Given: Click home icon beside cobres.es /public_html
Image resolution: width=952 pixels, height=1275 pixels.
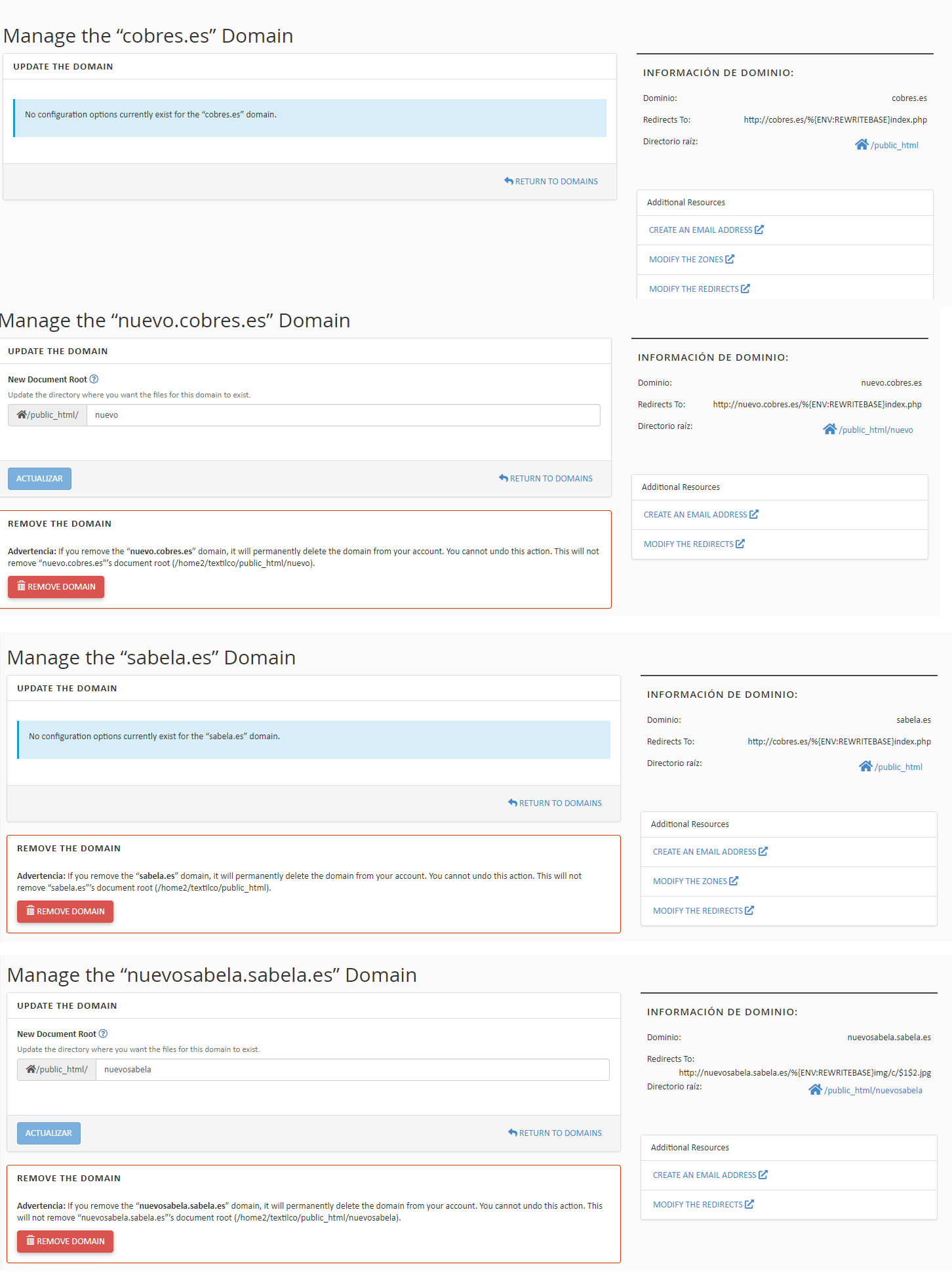Looking at the screenshot, I should pos(862,144).
